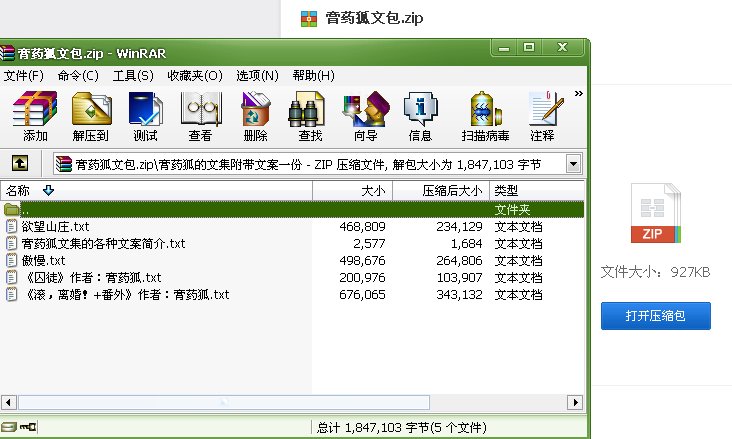
Task: Click the horizontal scrollbar thumb
Action: click(224, 402)
